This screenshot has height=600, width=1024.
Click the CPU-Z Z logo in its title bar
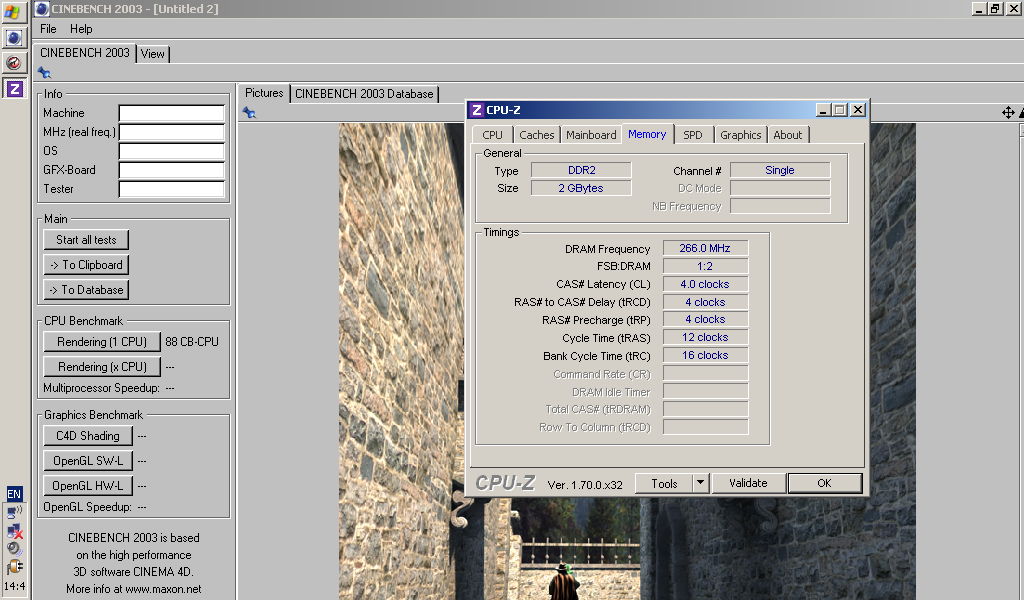coord(477,110)
